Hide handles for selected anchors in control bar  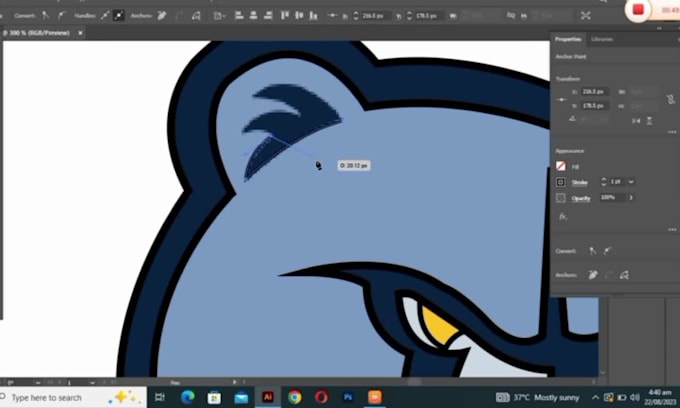(x=118, y=16)
